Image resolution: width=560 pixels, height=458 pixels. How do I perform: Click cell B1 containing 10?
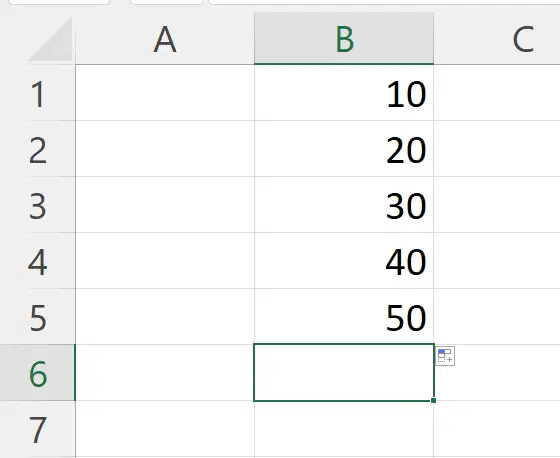344,93
